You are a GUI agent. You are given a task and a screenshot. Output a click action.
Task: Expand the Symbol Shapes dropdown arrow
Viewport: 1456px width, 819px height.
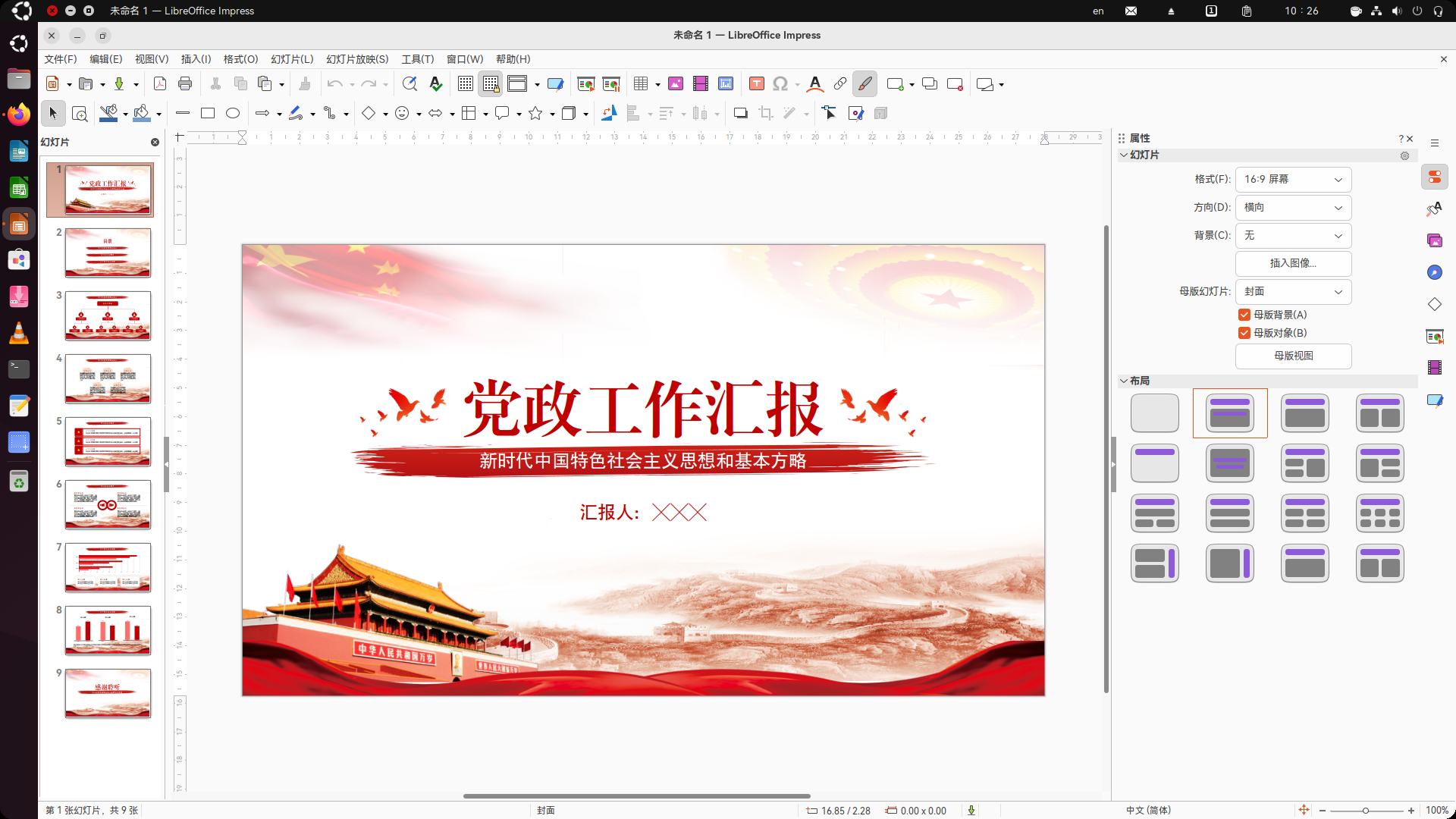(419, 114)
